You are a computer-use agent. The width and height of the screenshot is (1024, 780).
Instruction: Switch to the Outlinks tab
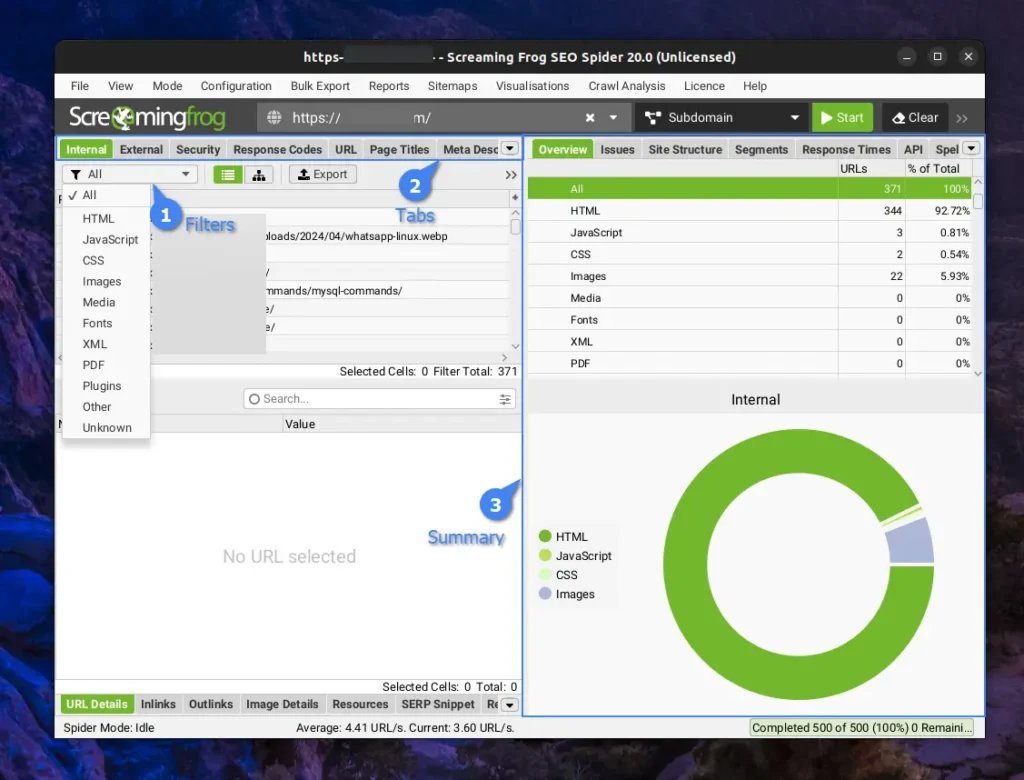pos(211,704)
